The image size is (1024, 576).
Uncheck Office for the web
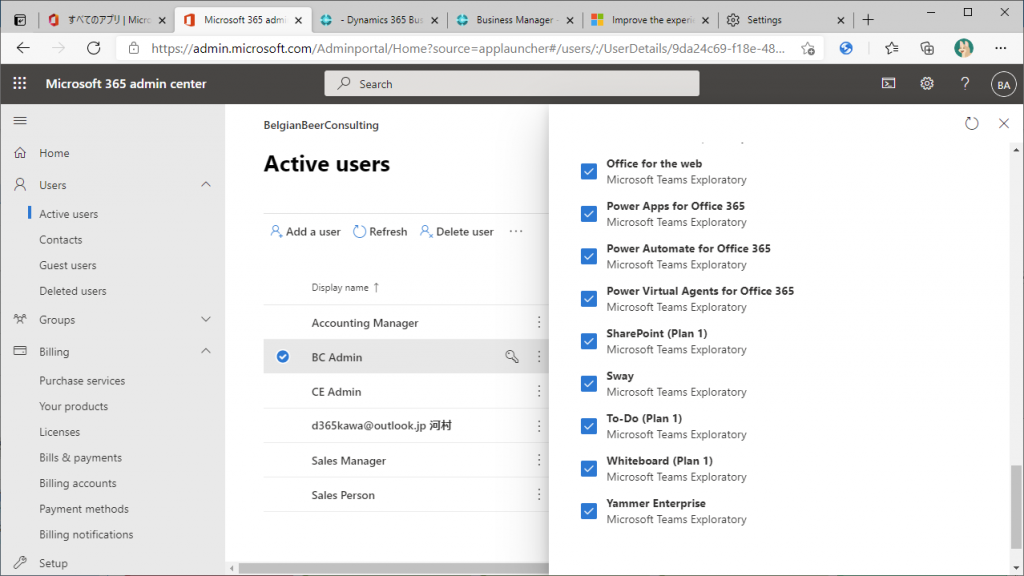click(588, 171)
